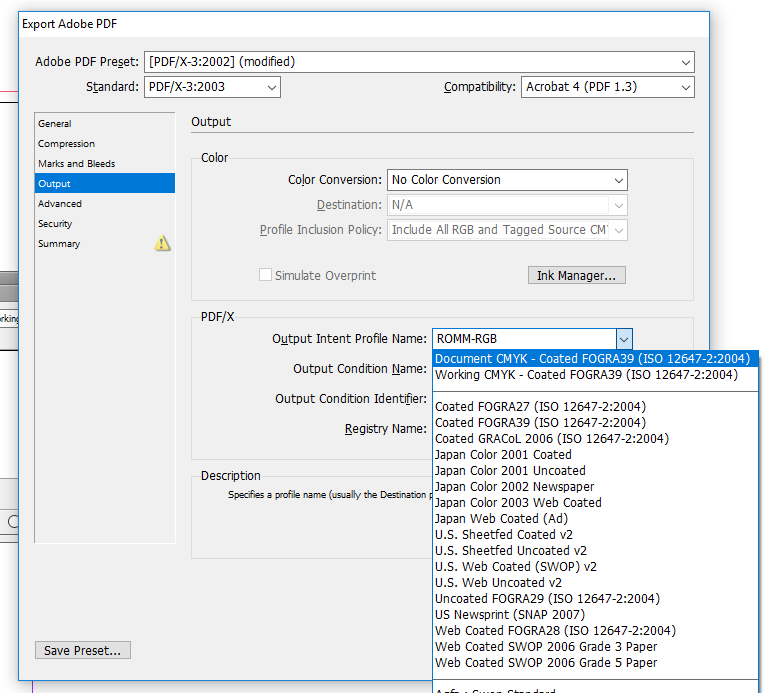Select the General panel
This screenshot has height=693, width=778.
[105, 124]
